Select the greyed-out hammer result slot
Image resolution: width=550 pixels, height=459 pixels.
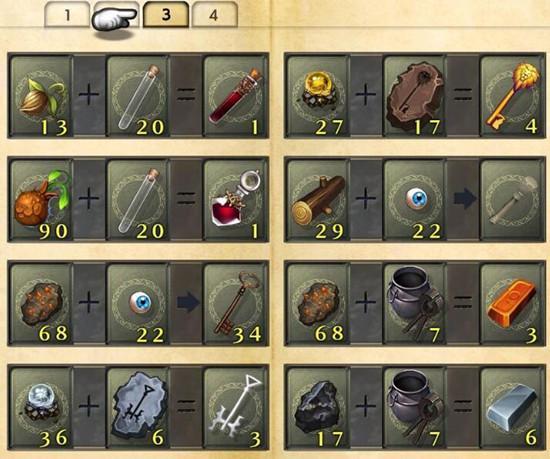click(511, 200)
